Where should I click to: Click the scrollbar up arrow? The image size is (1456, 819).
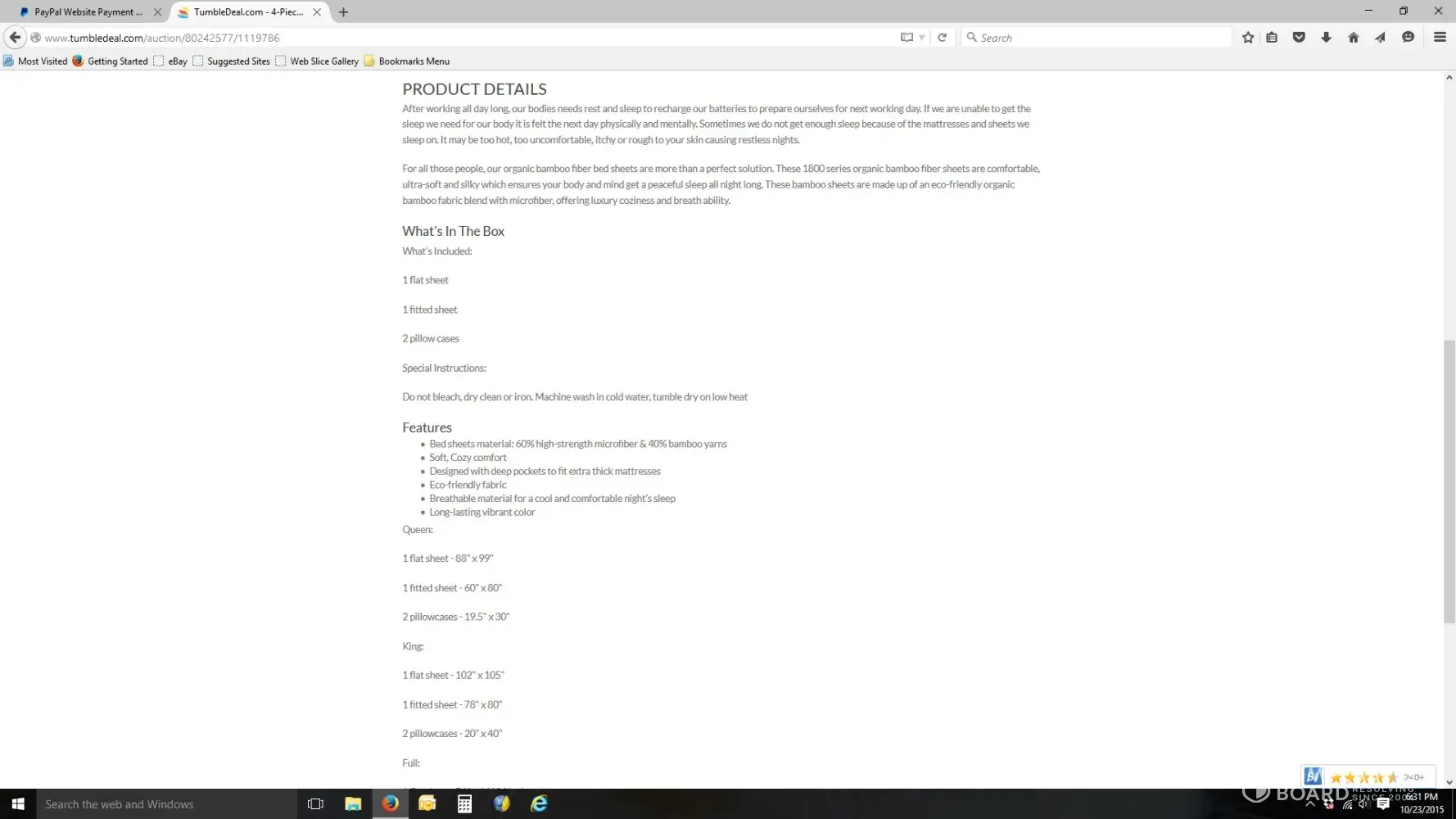tap(1449, 78)
